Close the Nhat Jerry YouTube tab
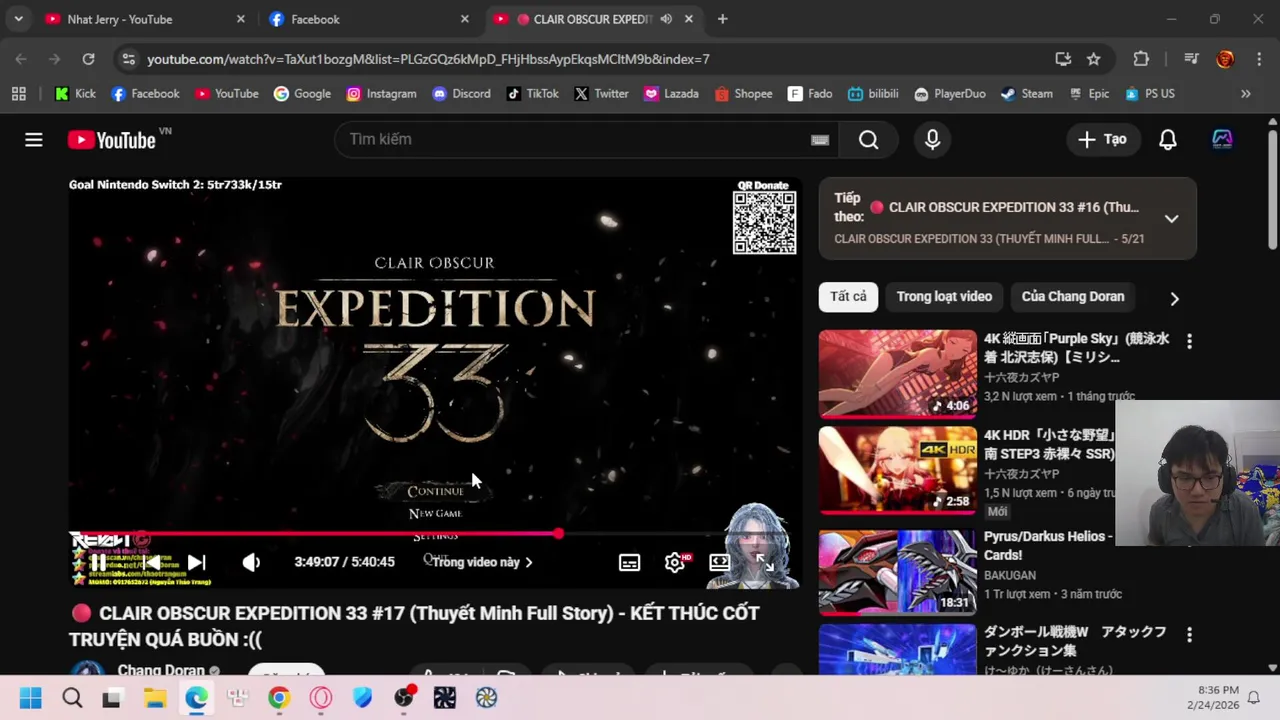This screenshot has width=1280, height=720. coord(240,19)
